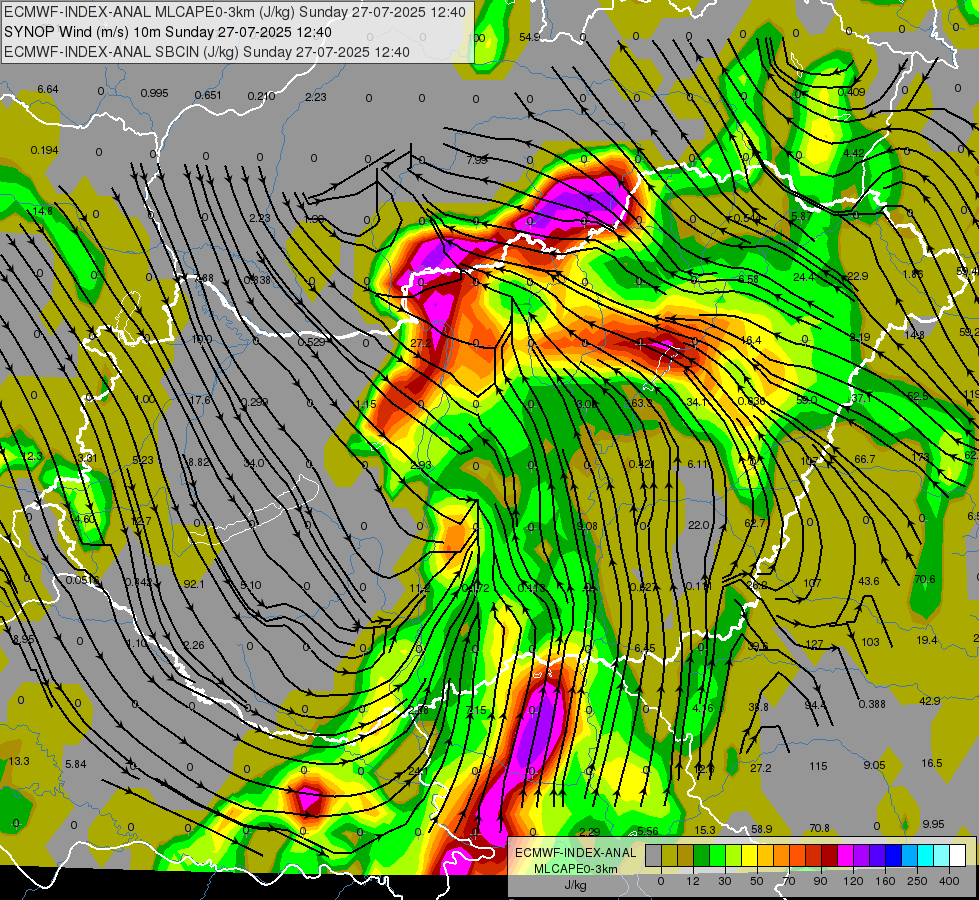Click the map value 12.3
The height and width of the screenshot is (900, 979).
32,457
